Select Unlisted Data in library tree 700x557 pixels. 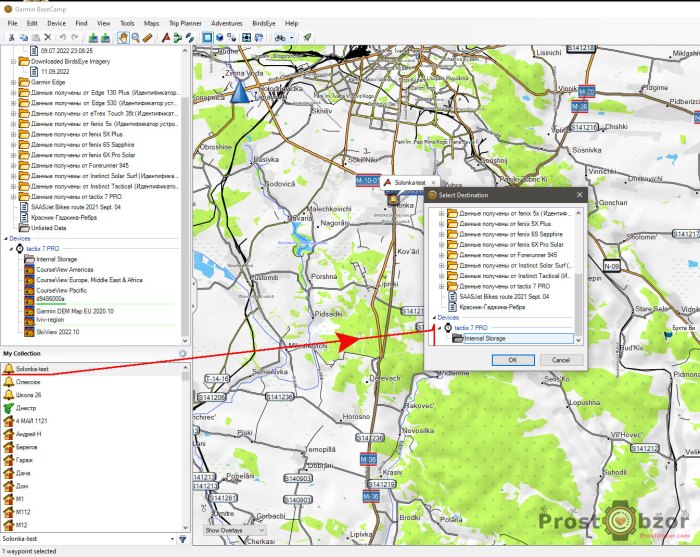coord(49,228)
